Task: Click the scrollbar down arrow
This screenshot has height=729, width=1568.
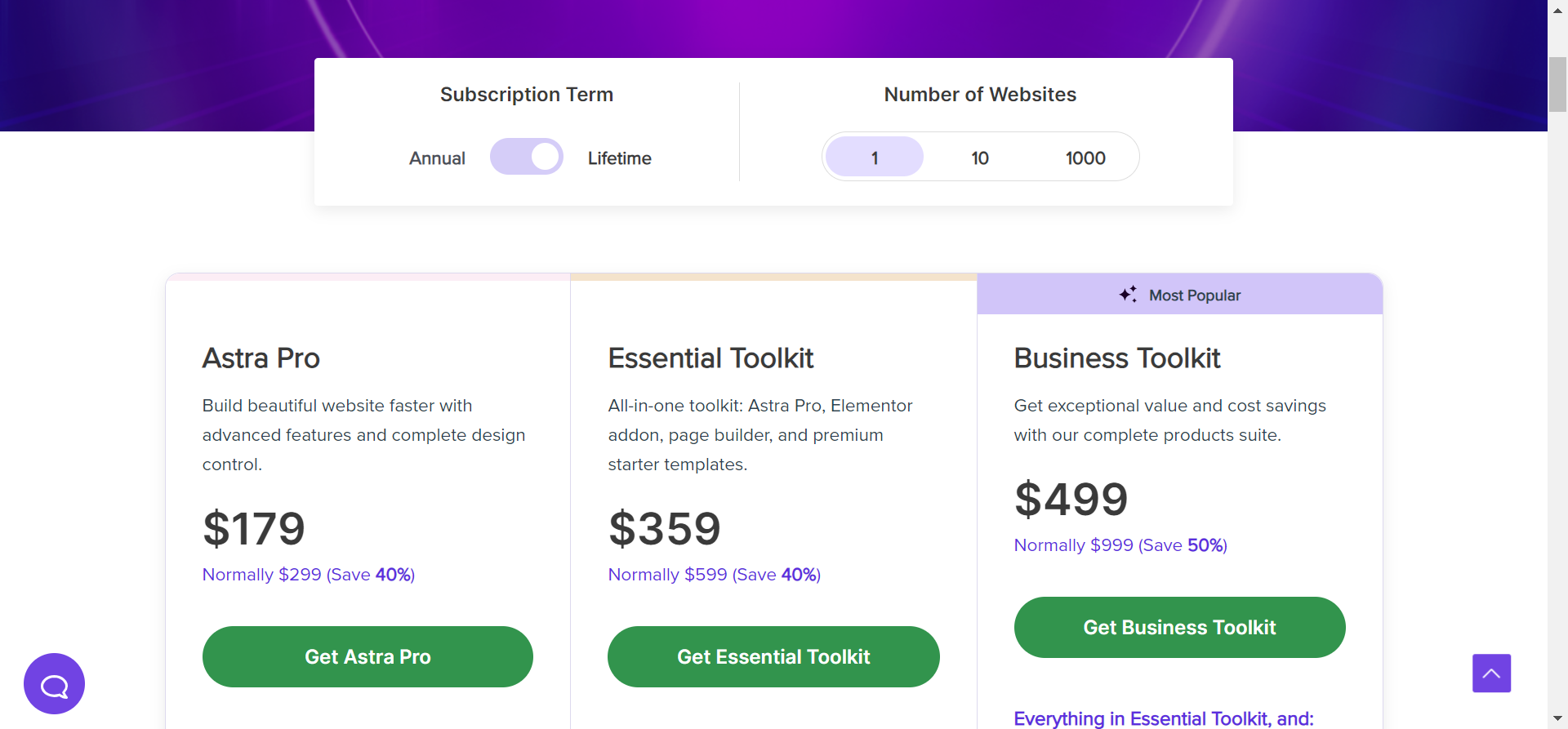Action: tap(1558, 719)
